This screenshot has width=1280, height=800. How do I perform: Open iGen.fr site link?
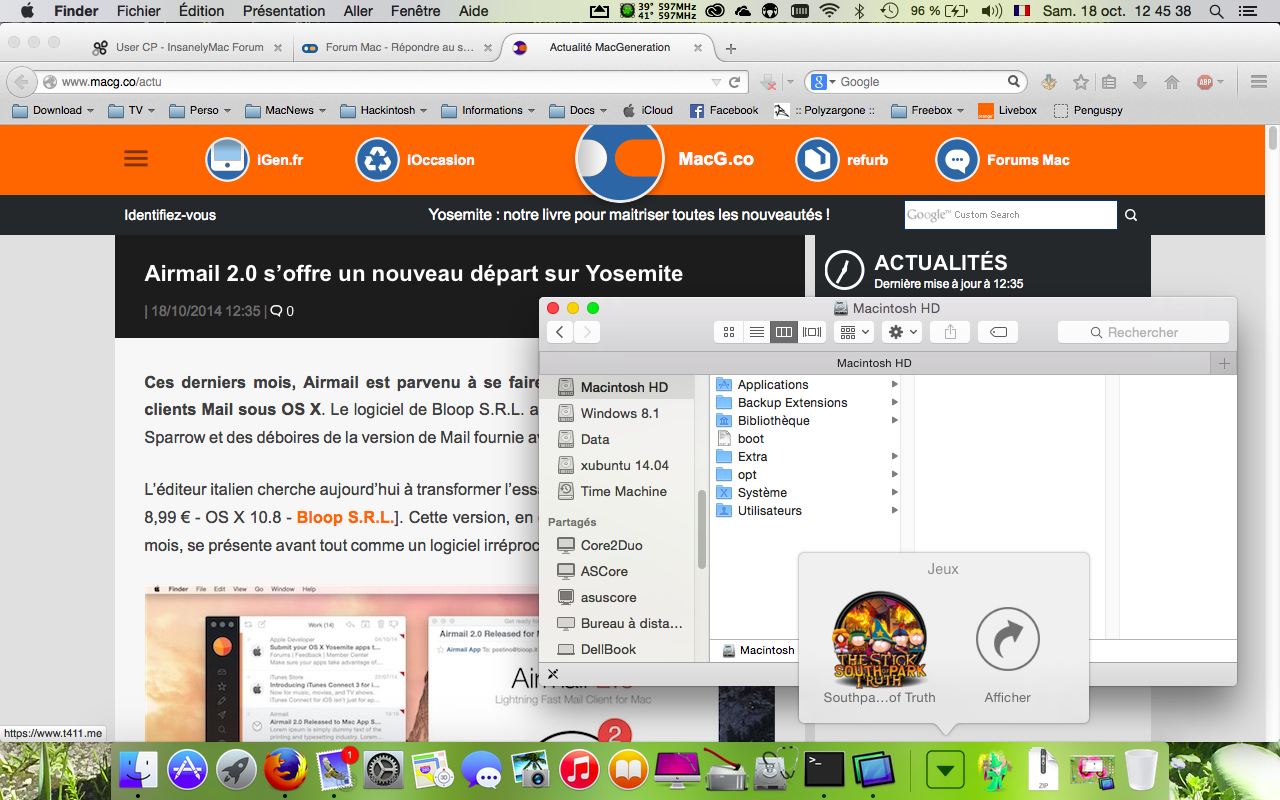[255, 159]
